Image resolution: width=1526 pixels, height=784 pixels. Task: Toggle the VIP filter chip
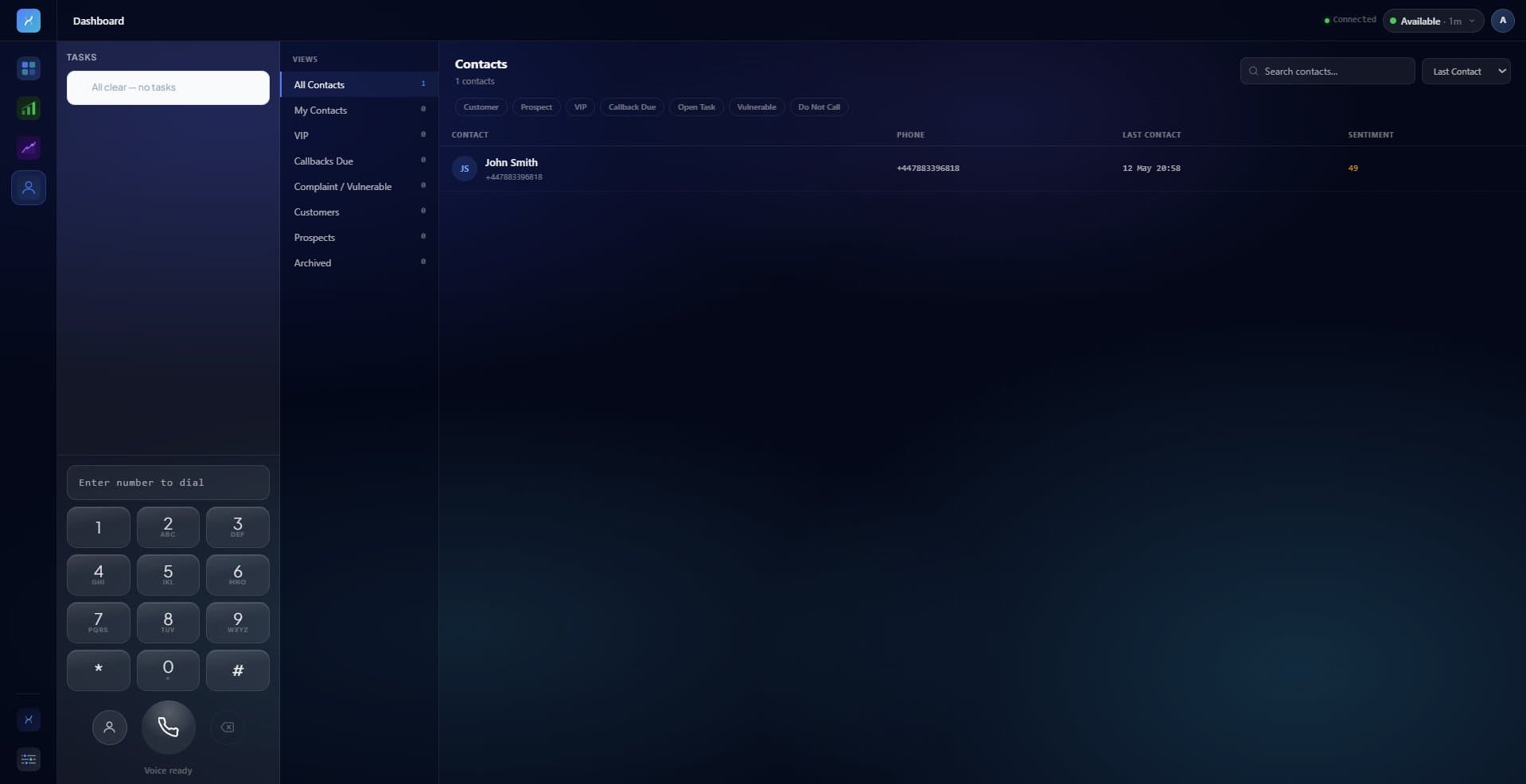pos(580,107)
